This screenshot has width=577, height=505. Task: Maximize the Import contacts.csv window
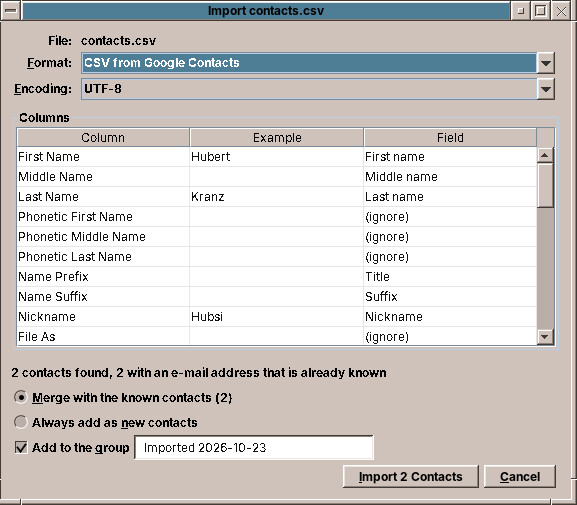coord(540,11)
